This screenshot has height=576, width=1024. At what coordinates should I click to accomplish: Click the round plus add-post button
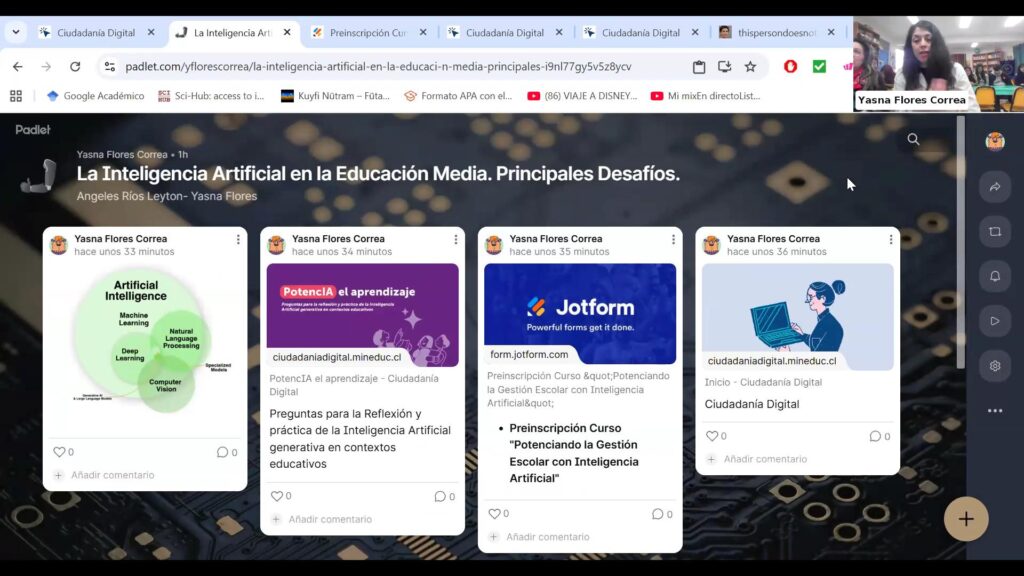[966, 519]
